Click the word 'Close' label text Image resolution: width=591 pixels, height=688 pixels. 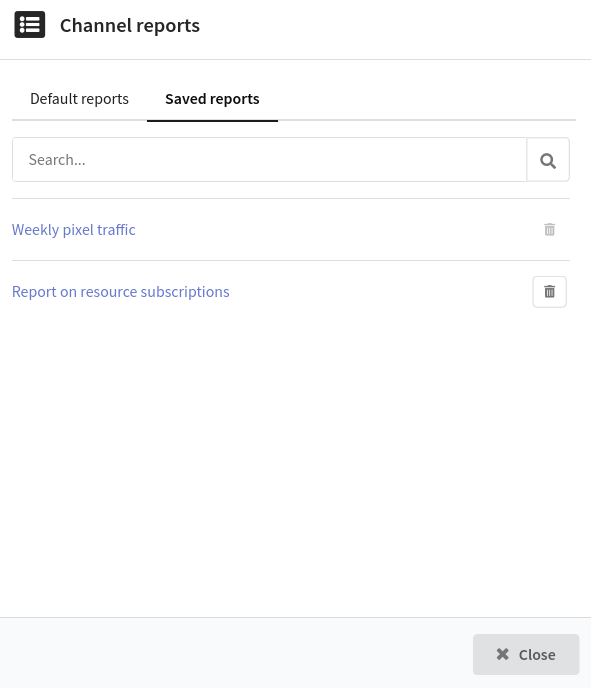pos(537,655)
